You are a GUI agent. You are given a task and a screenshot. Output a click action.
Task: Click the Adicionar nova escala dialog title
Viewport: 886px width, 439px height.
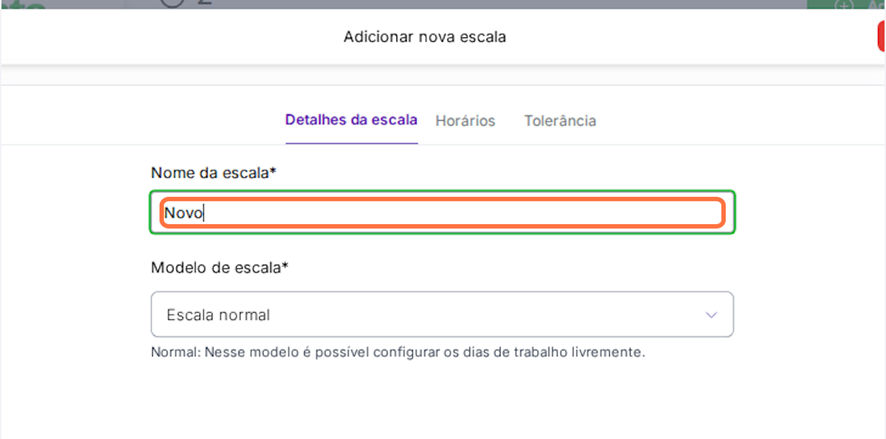425,37
